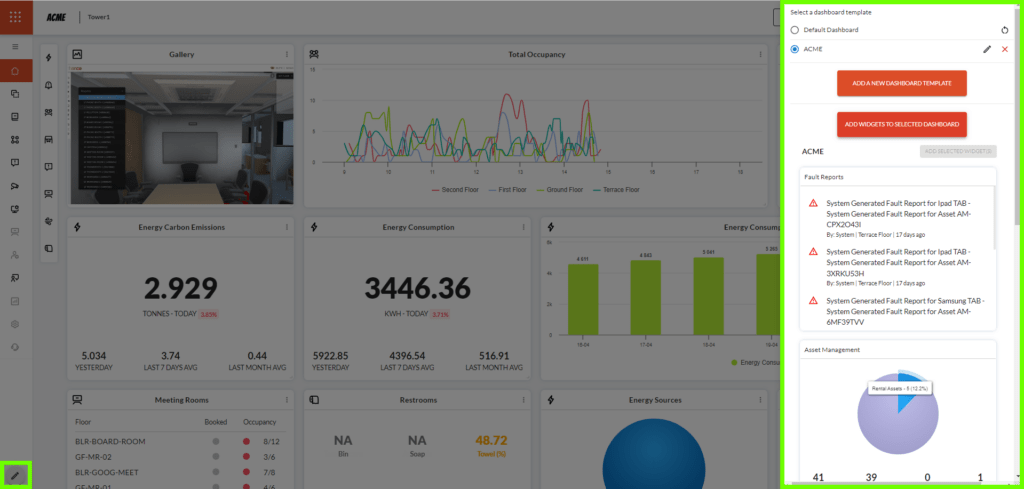Click the Fault Reports list scrollbar

tap(993, 220)
